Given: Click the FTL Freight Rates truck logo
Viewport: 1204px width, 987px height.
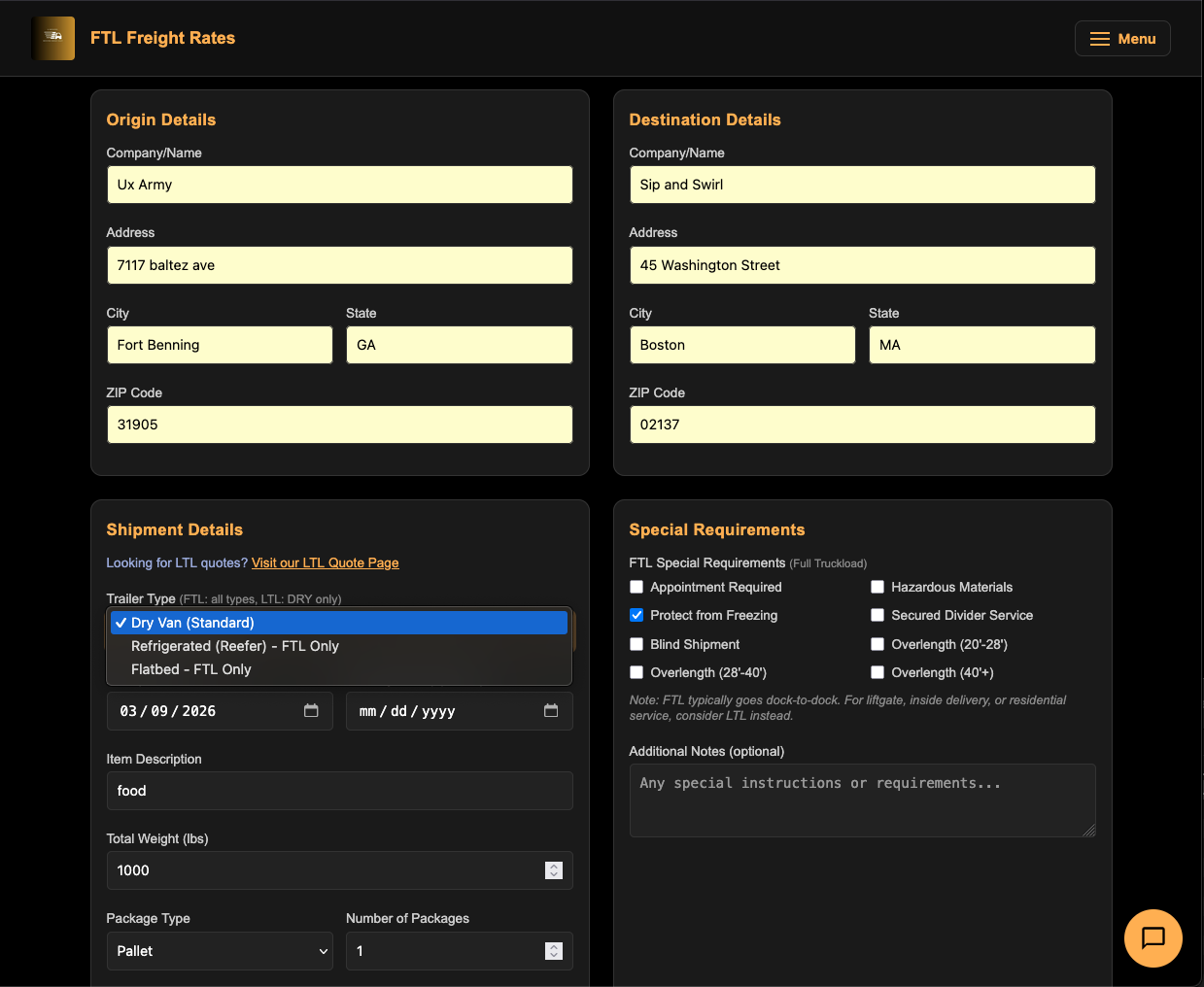Looking at the screenshot, I should click(x=52, y=38).
